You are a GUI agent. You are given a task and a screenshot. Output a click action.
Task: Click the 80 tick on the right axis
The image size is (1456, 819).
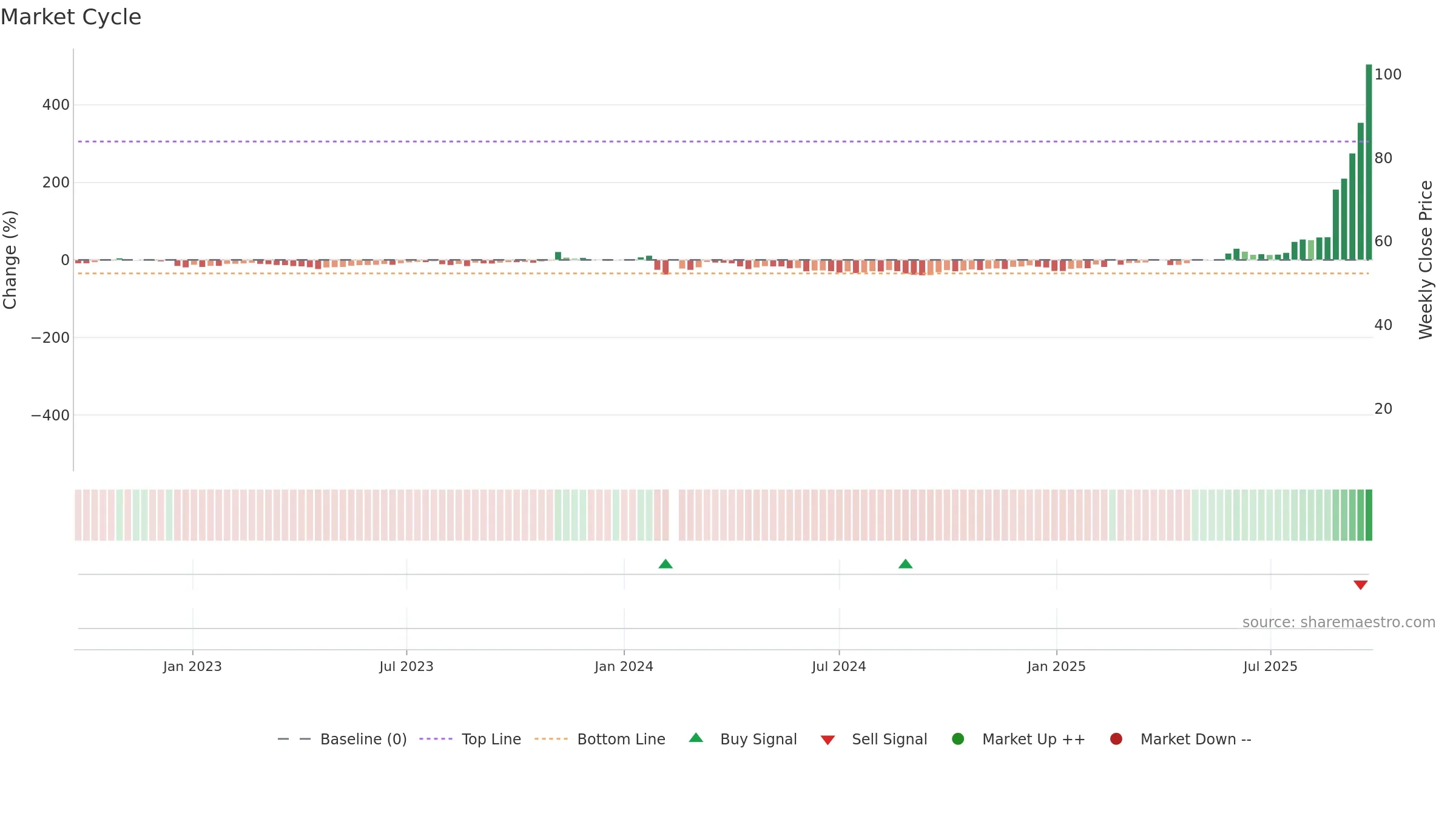(x=1383, y=158)
